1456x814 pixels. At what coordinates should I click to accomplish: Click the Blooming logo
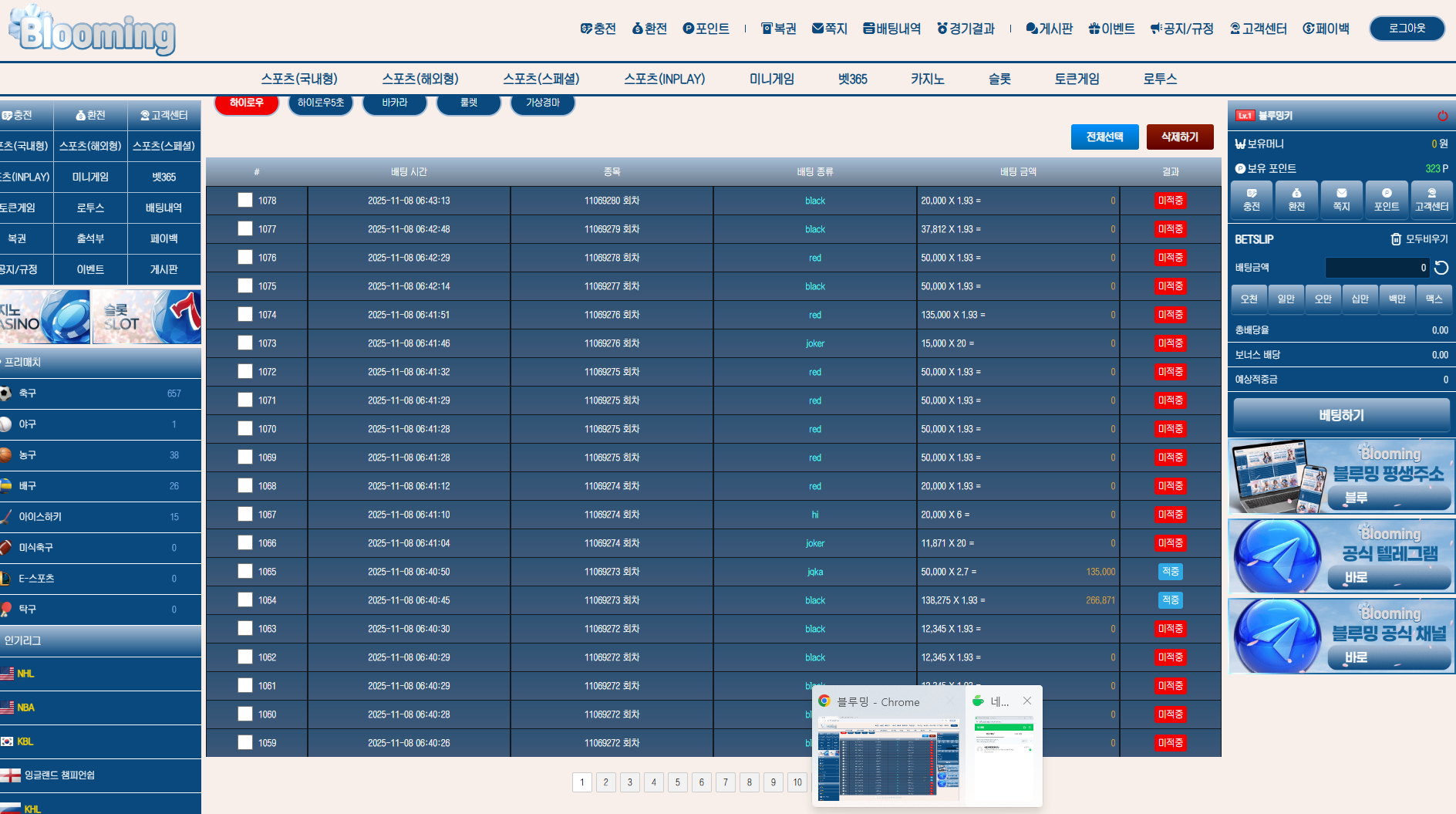(x=93, y=31)
